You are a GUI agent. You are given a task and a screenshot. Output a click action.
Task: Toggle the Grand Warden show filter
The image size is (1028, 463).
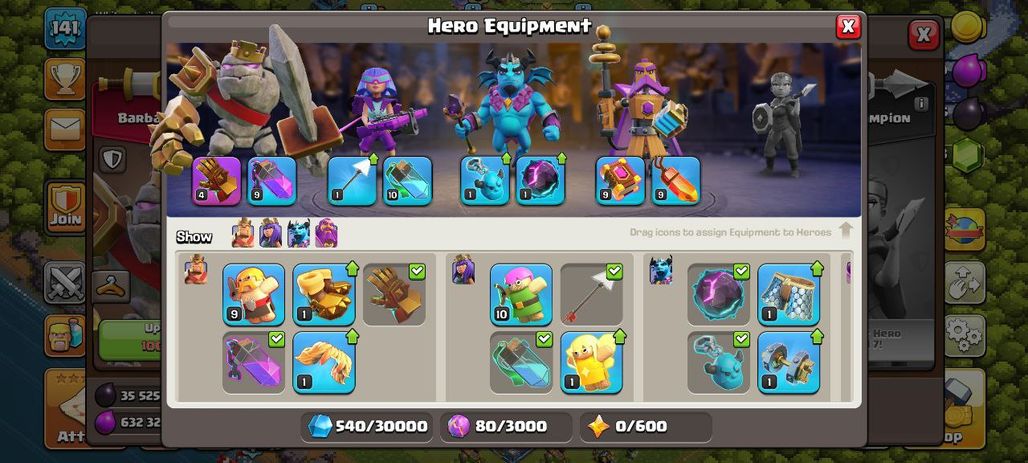point(326,233)
